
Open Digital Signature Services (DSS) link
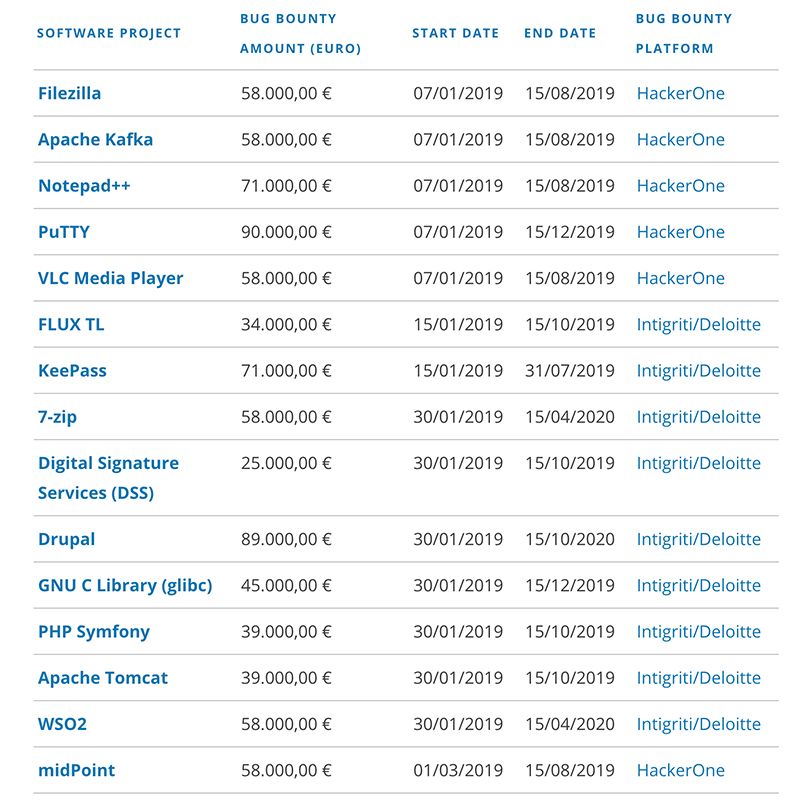coord(108,478)
